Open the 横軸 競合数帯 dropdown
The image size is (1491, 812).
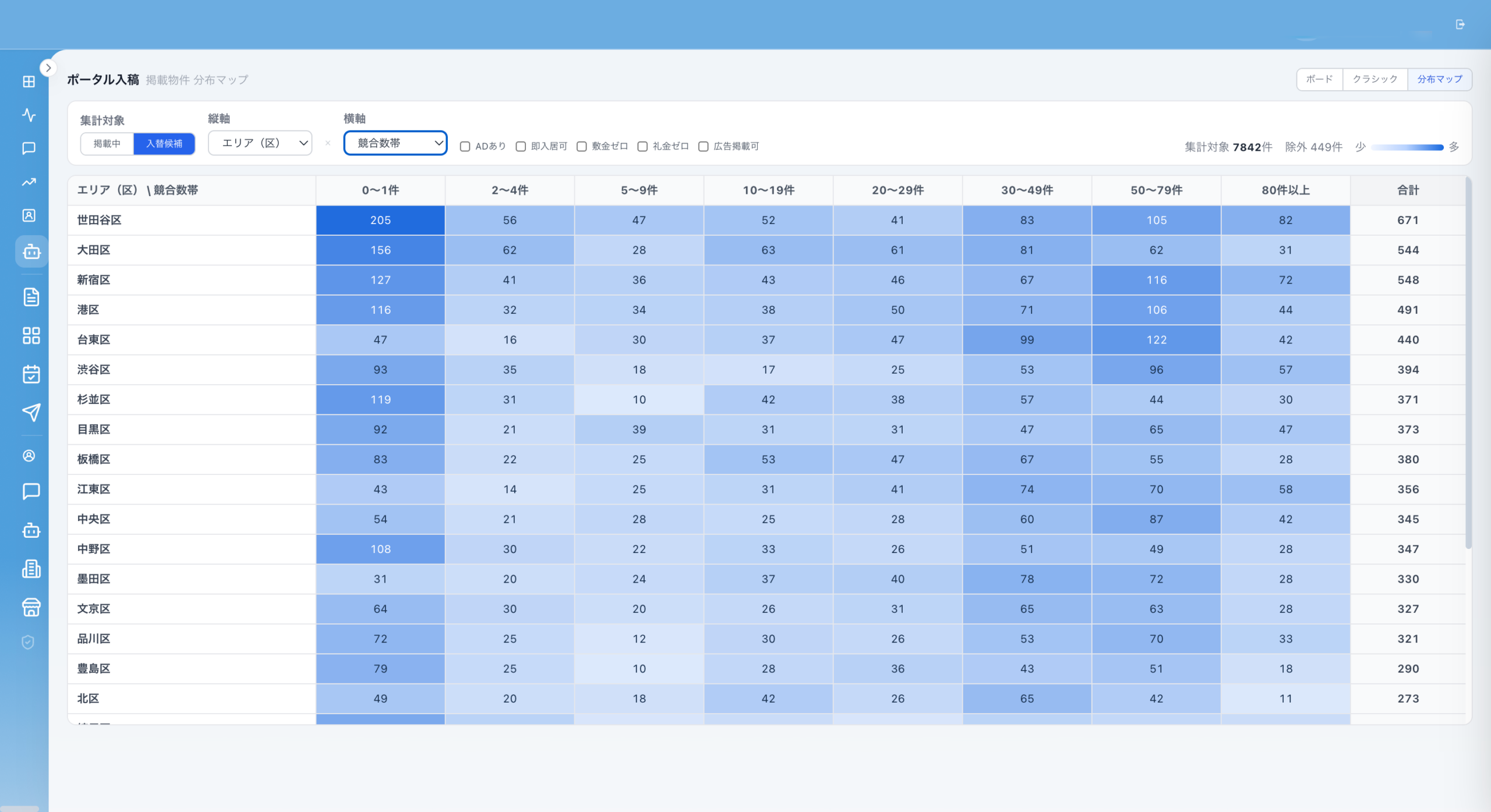[x=395, y=143]
